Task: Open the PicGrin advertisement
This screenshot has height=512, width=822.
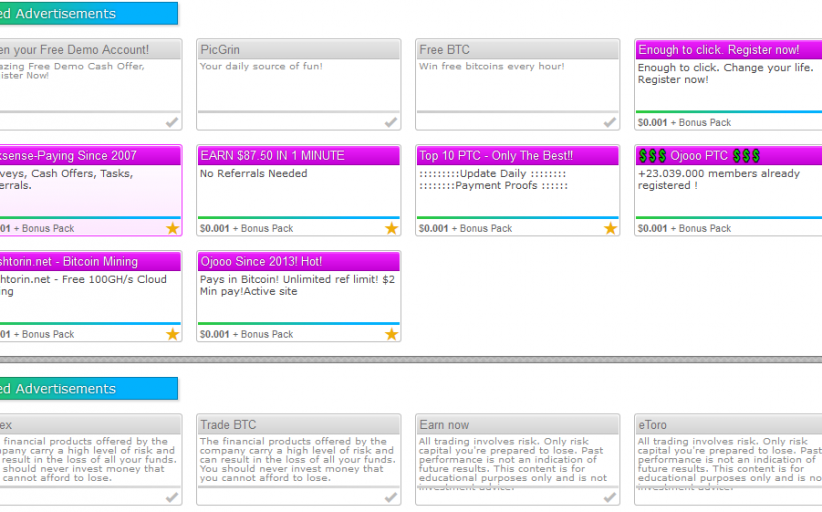Action: pos(220,50)
